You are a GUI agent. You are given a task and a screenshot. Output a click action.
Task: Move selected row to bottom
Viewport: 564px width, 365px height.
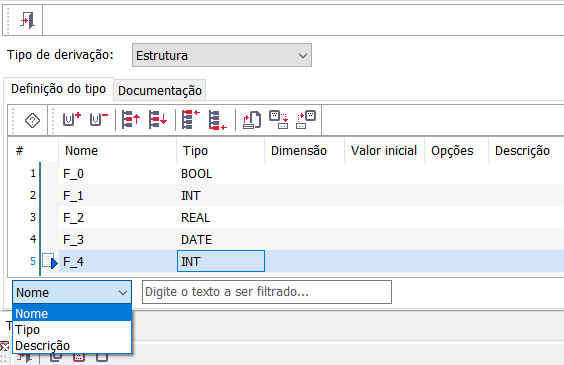(x=218, y=120)
